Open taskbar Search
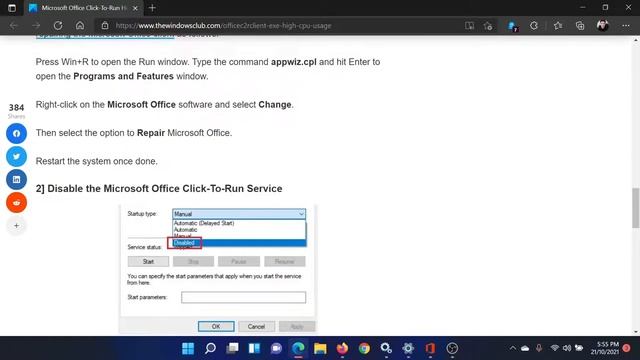 pos(210,348)
